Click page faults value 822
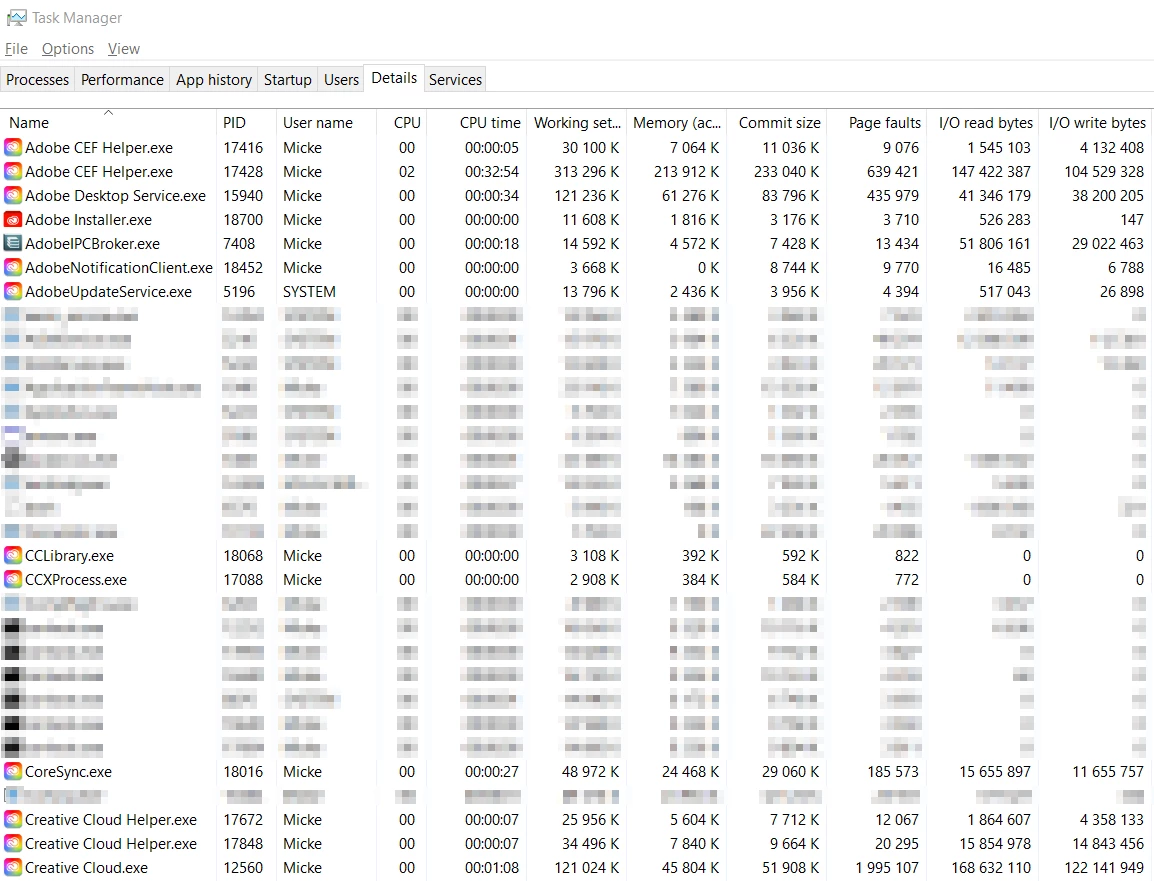 click(907, 556)
